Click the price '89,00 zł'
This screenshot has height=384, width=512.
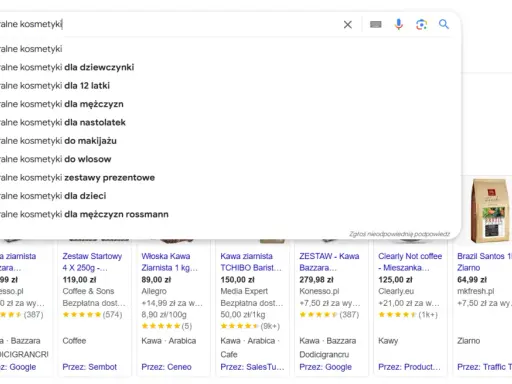156,280
